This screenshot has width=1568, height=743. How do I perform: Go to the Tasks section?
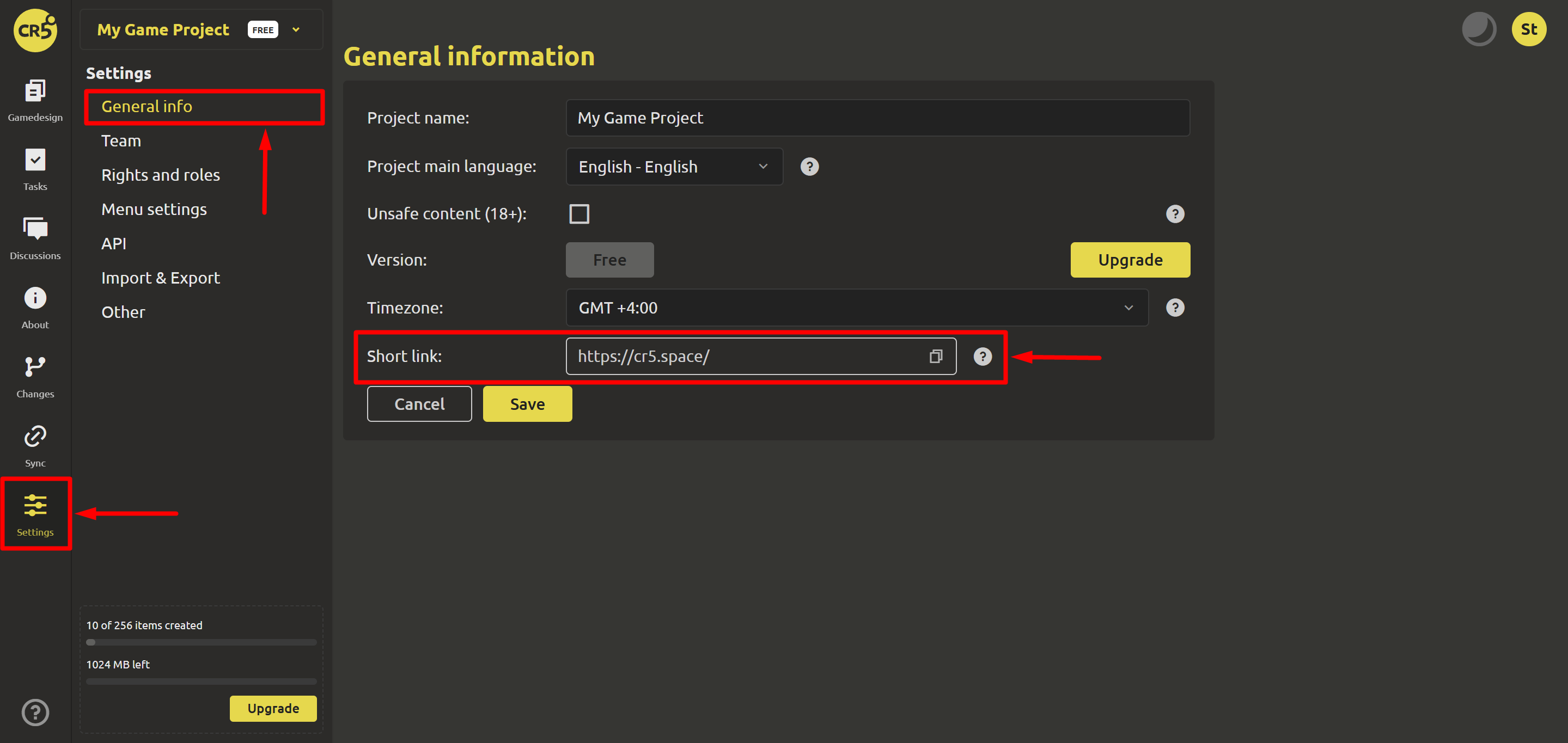[x=35, y=170]
